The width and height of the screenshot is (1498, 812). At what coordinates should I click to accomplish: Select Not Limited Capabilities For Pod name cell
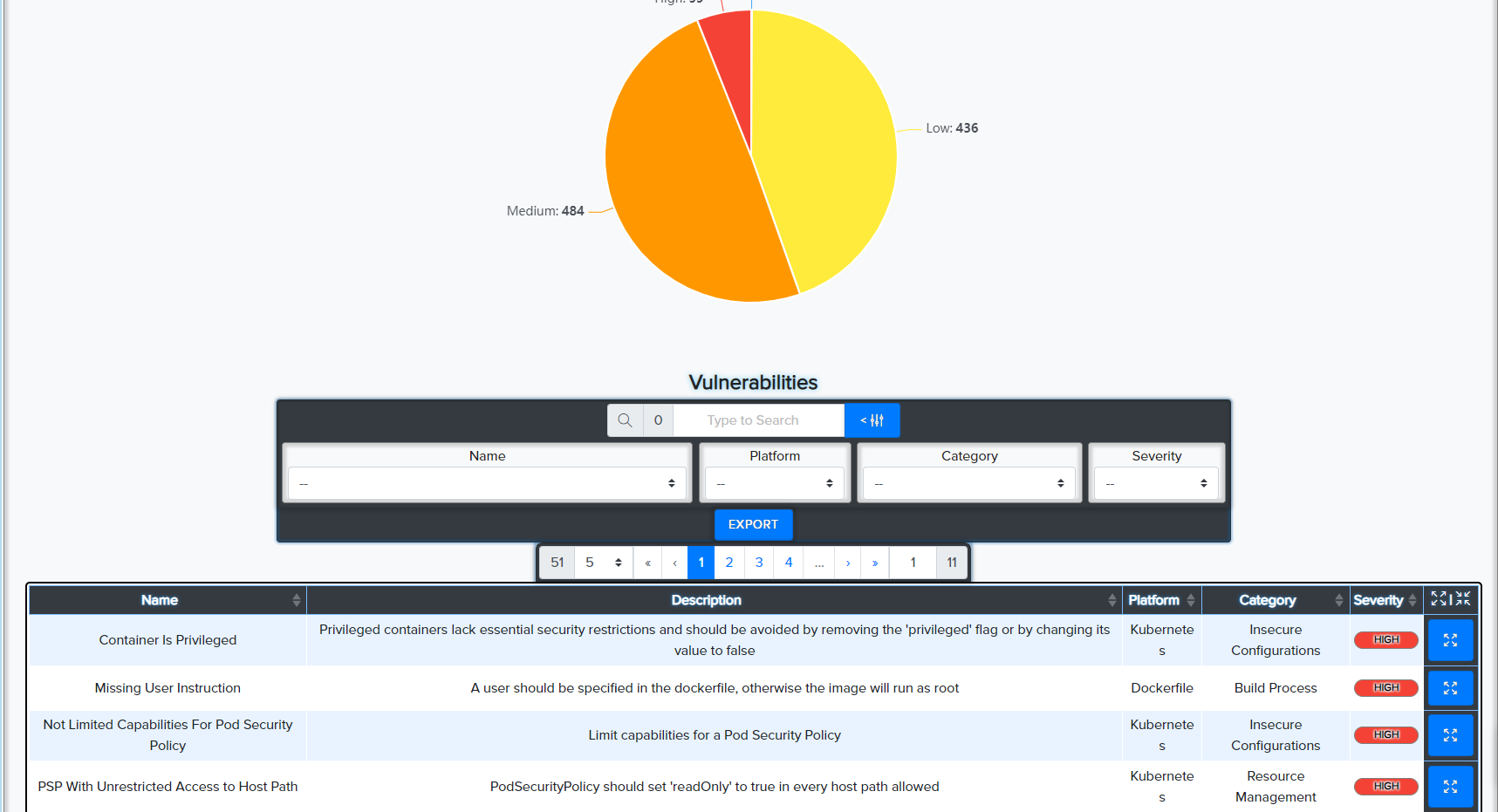[x=168, y=735]
